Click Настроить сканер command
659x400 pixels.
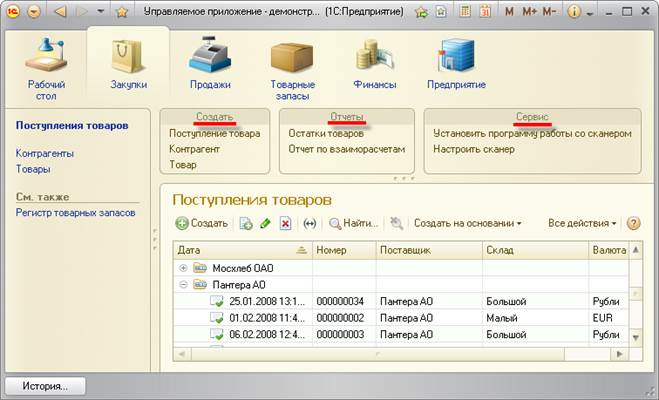tap(474, 149)
